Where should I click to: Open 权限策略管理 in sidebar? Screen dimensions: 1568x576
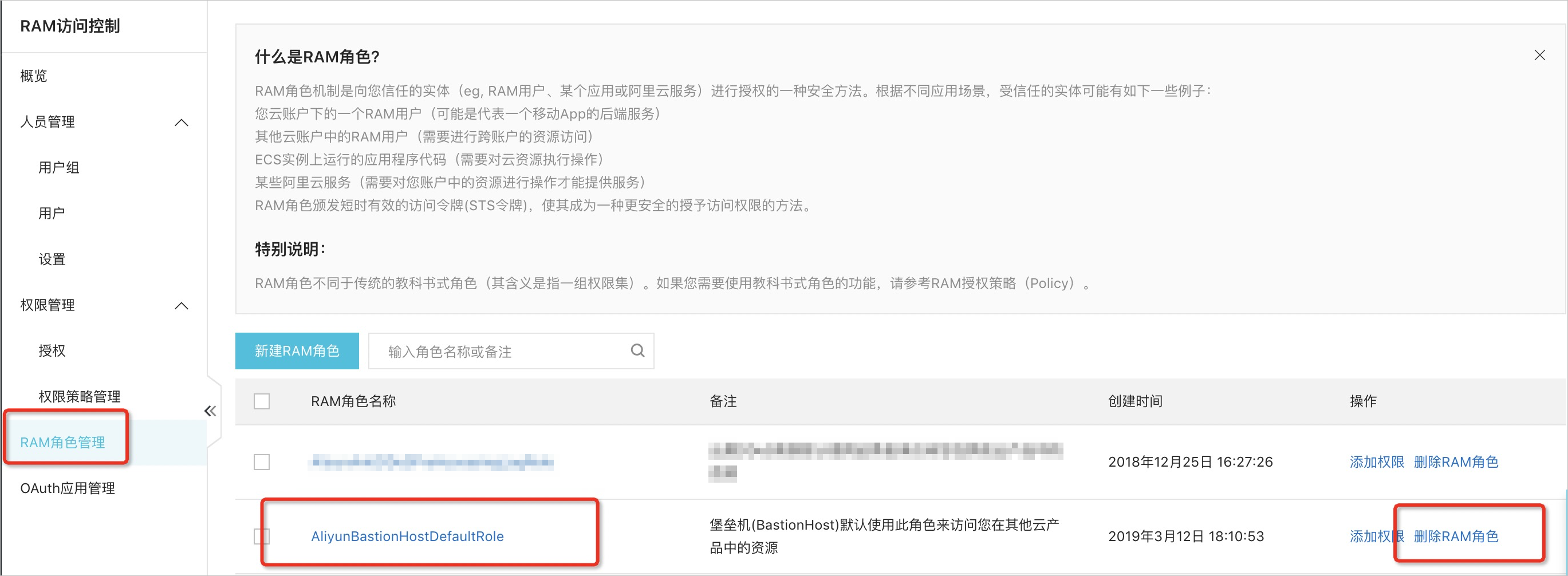(79, 397)
